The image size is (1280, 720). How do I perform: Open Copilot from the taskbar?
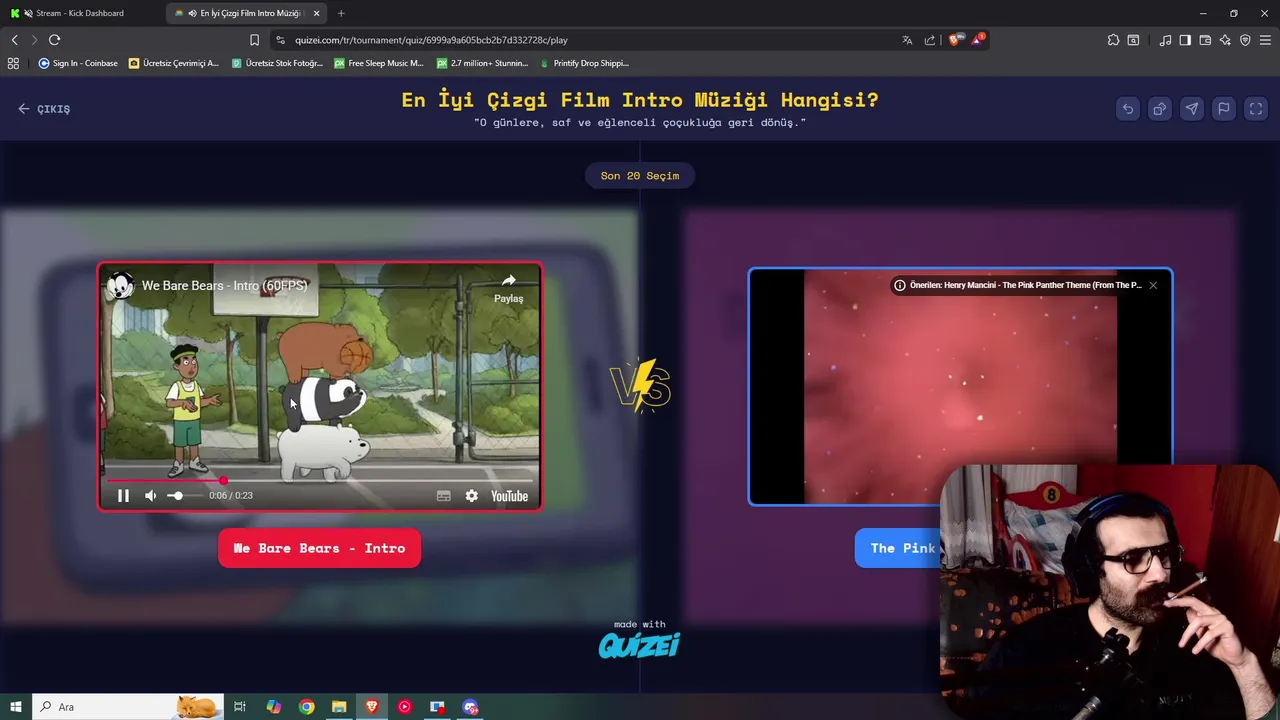(x=273, y=707)
